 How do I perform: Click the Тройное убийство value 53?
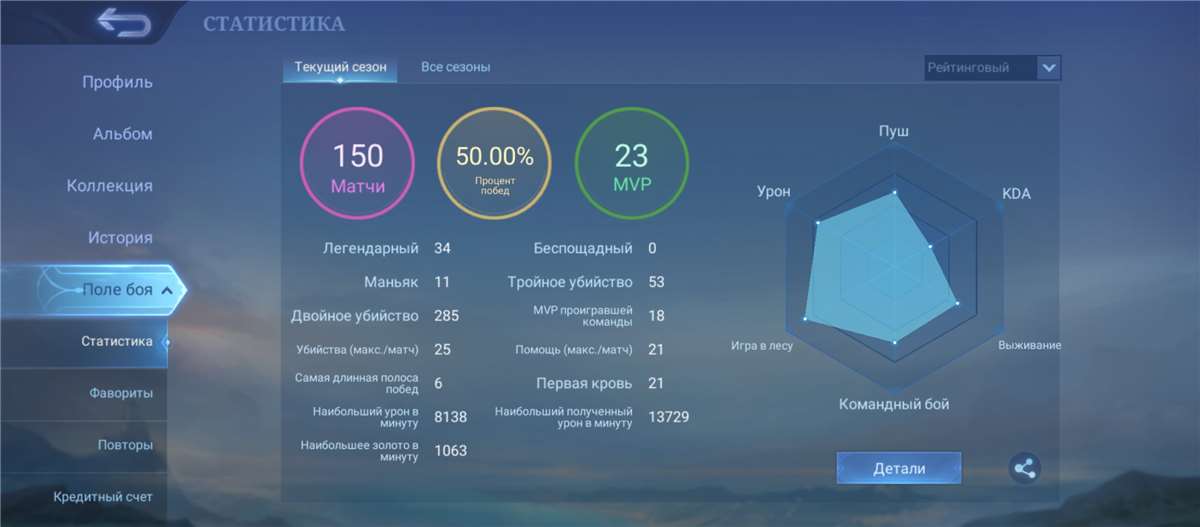click(x=657, y=282)
